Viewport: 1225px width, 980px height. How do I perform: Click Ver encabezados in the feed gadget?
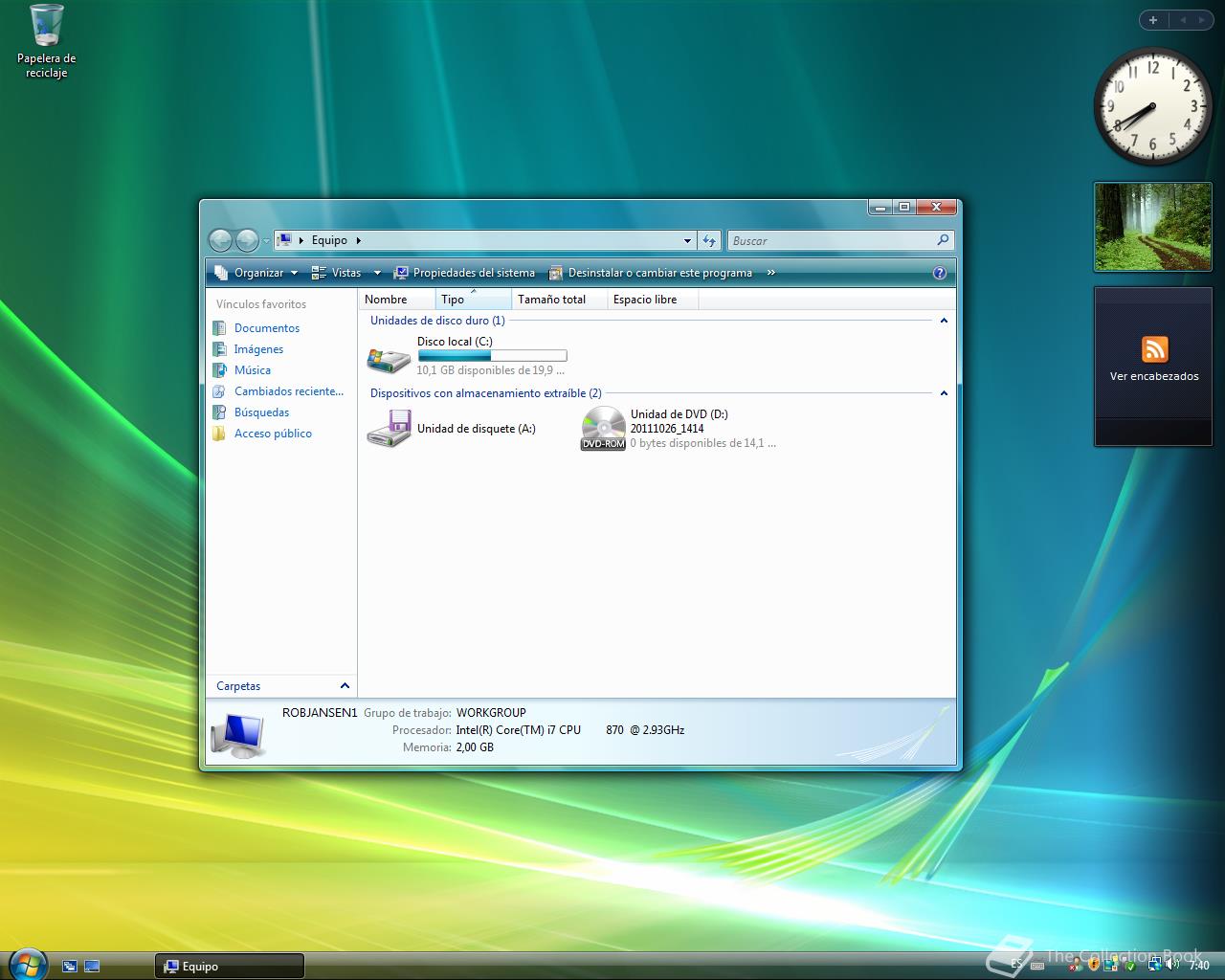pos(1154,376)
